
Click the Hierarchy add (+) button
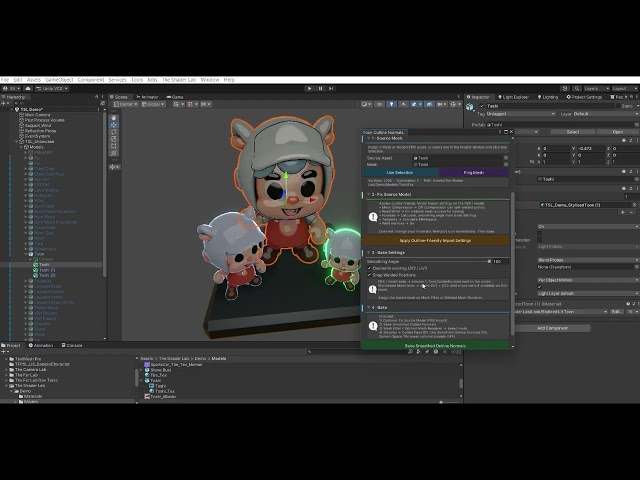coord(4,104)
